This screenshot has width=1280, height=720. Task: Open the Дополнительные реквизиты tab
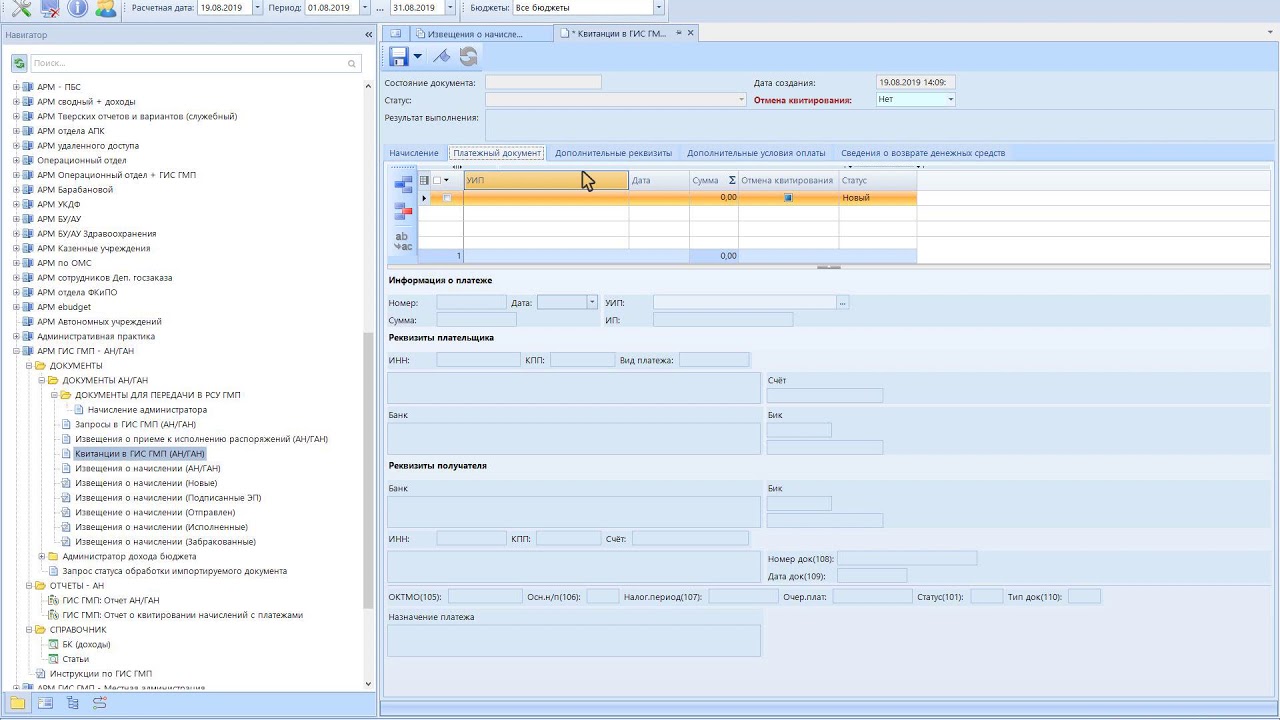pos(613,153)
